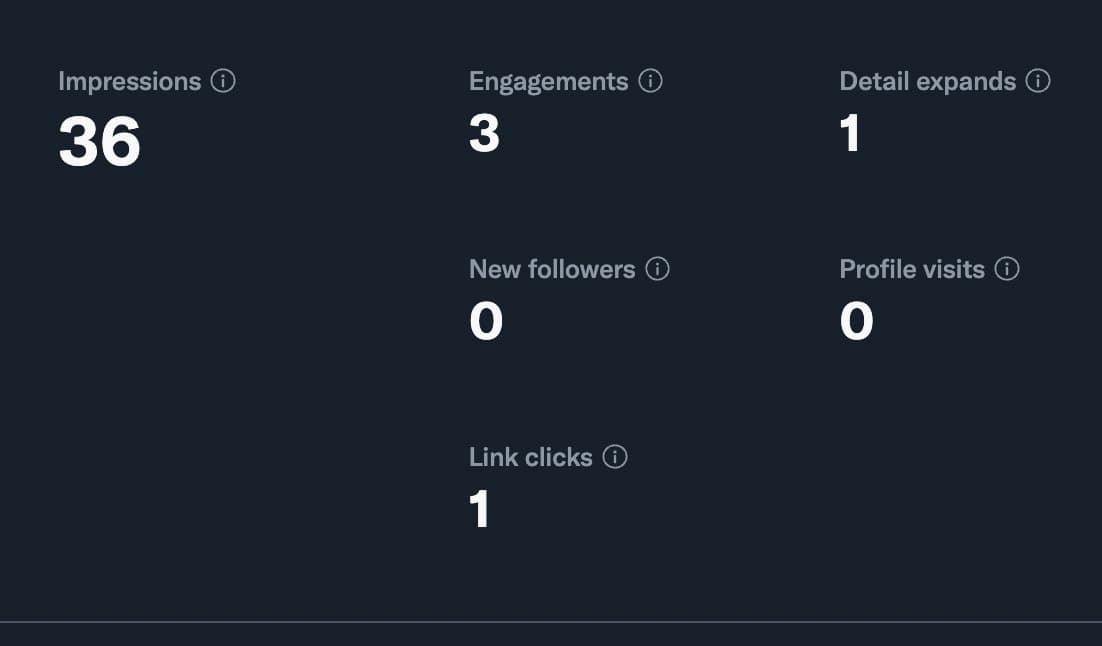1102x646 pixels.
Task: Click the Impressions label
Action: 129,81
